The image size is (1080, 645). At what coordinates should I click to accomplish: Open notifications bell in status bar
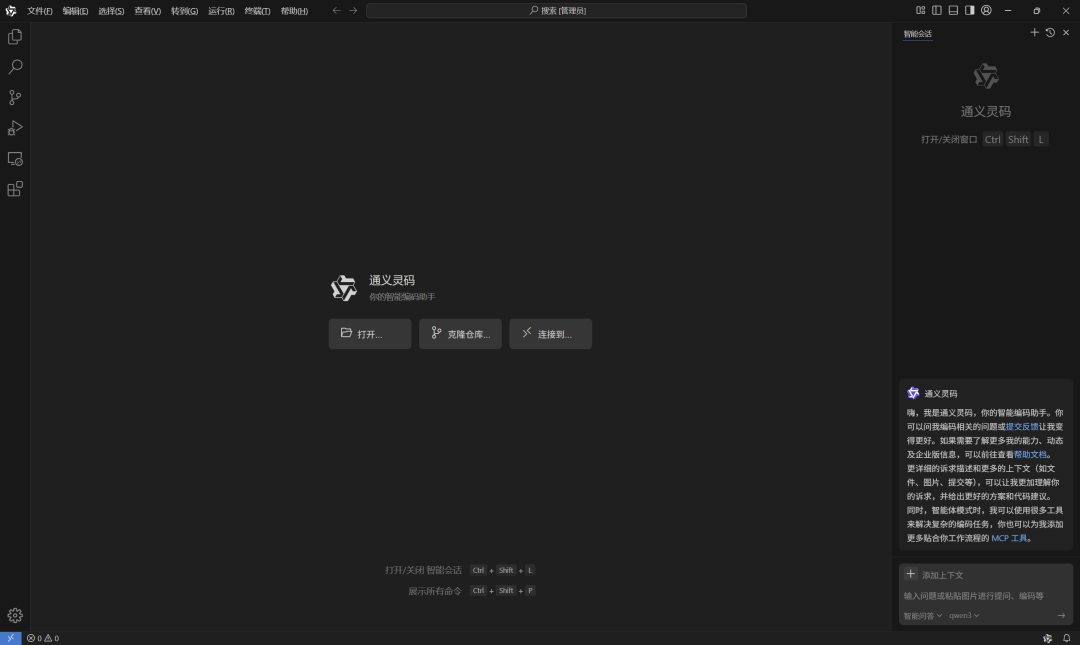1066,638
